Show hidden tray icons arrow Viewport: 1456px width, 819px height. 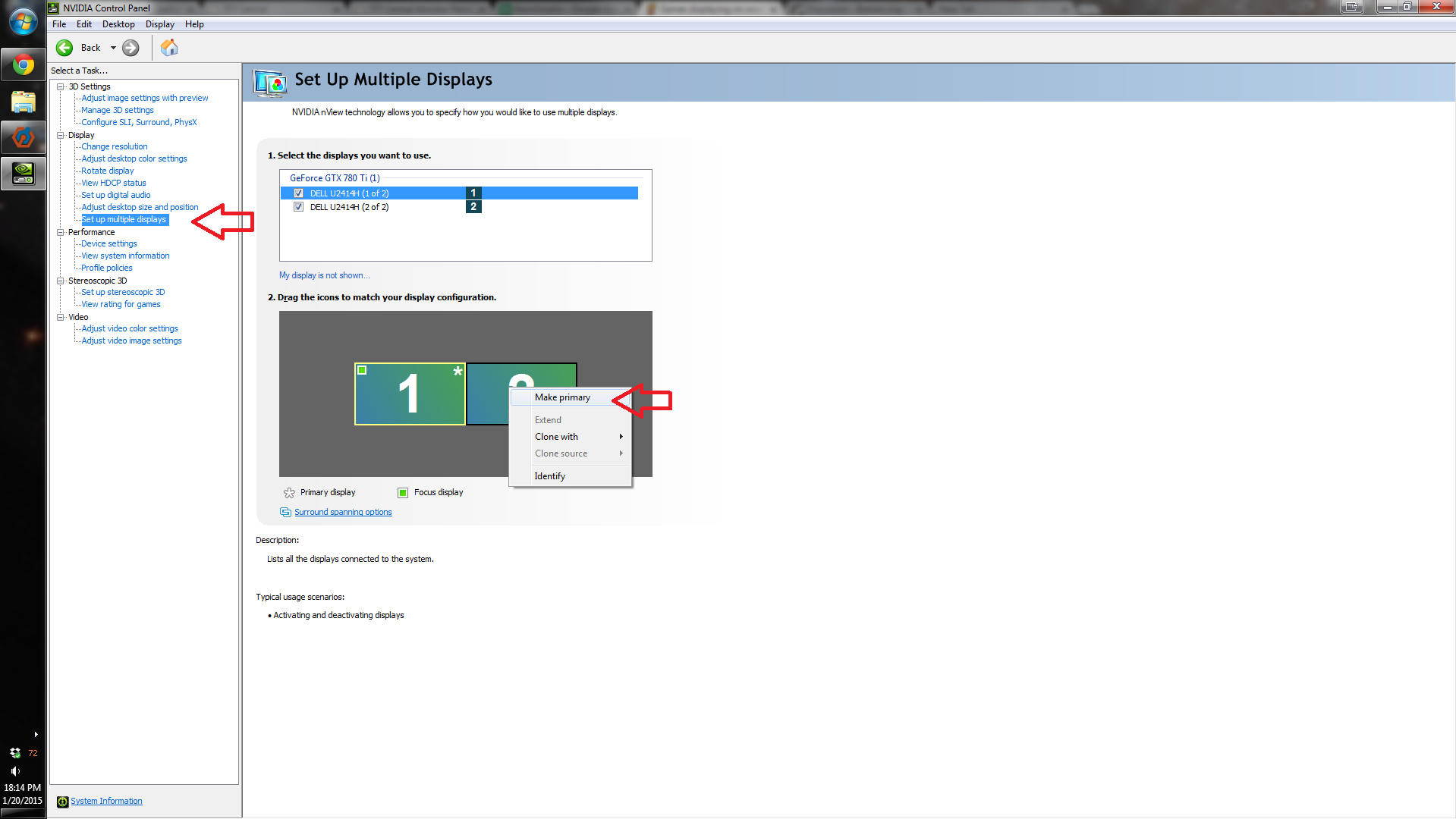click(36, 735)
